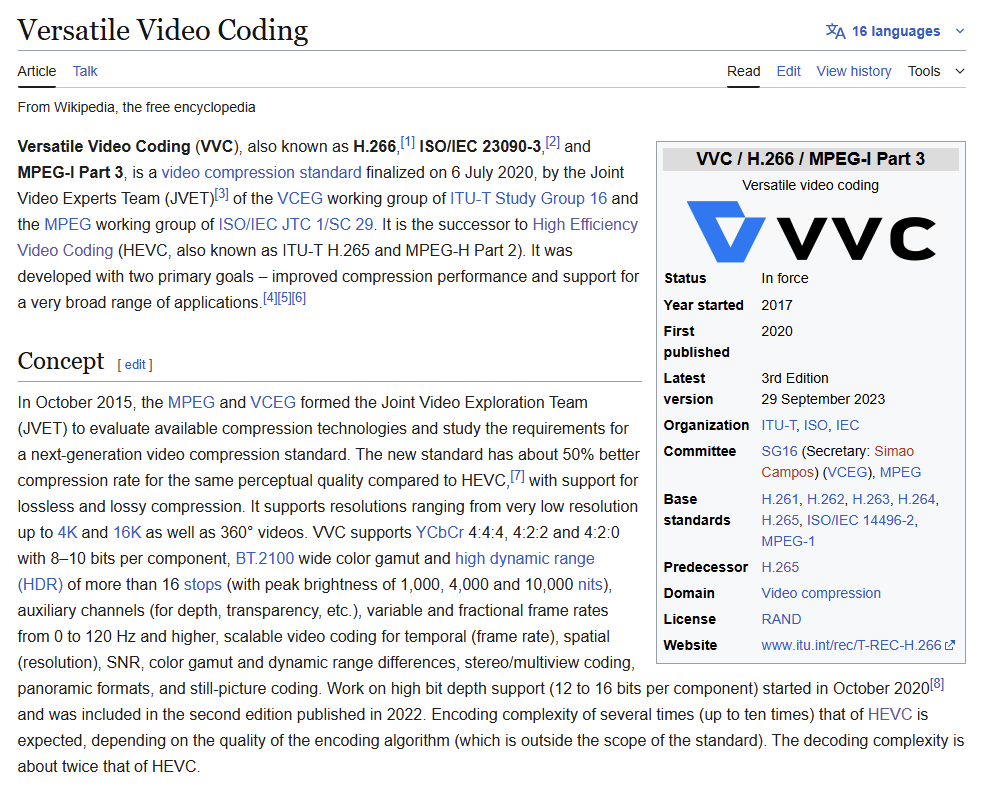The width and height of the screenshot is (985, 795).
Task: Open H.261 base standard link
Action: (780, 499)
